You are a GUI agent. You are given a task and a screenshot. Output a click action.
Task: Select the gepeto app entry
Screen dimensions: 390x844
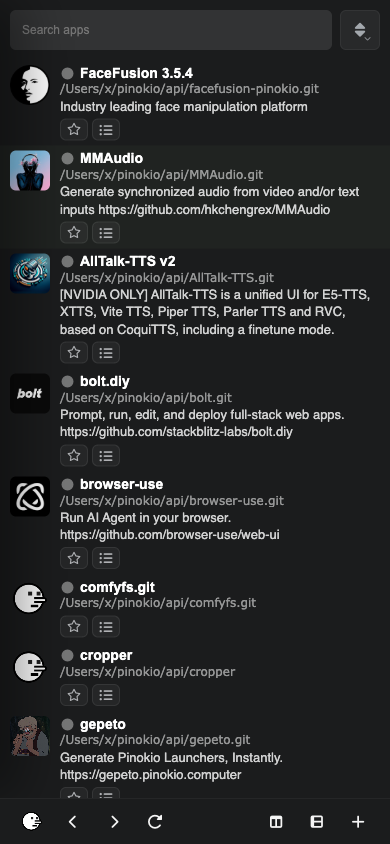point(195,756)
